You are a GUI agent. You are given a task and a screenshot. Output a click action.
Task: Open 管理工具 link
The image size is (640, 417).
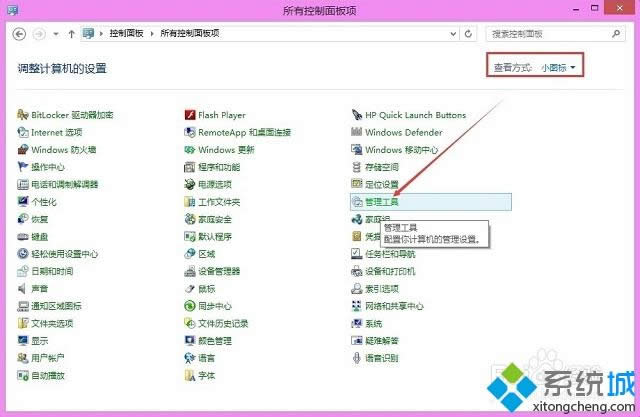[381, 201]
